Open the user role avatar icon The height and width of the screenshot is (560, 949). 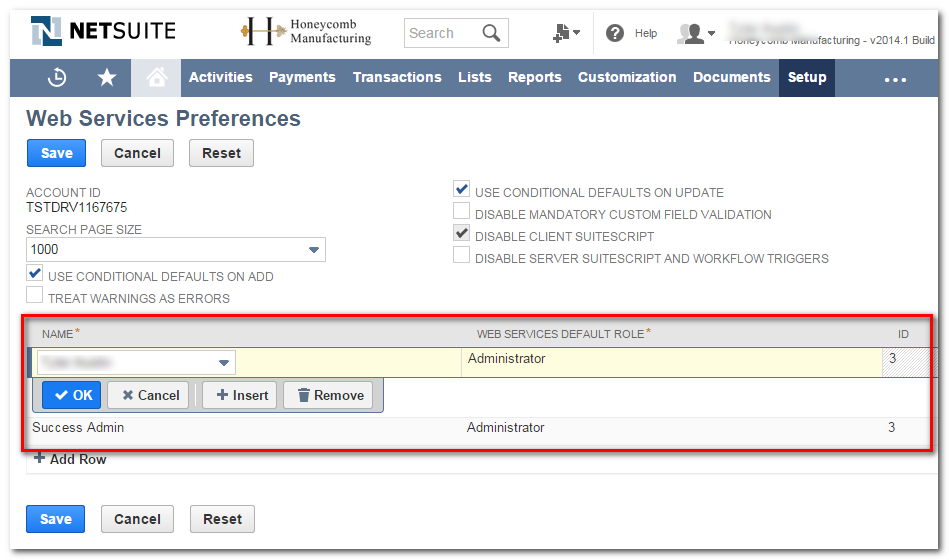click(691, 33)
